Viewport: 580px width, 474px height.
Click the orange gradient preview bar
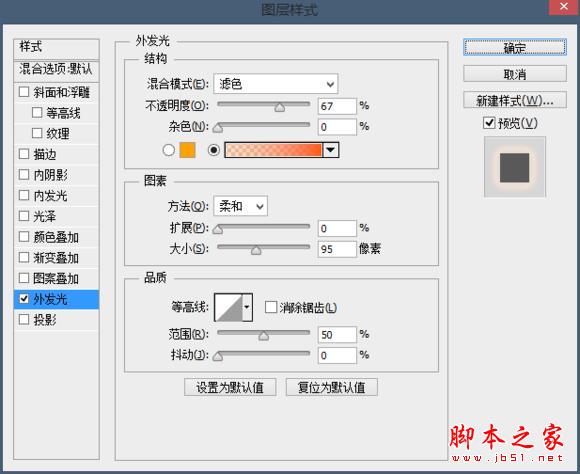(273, 150)
